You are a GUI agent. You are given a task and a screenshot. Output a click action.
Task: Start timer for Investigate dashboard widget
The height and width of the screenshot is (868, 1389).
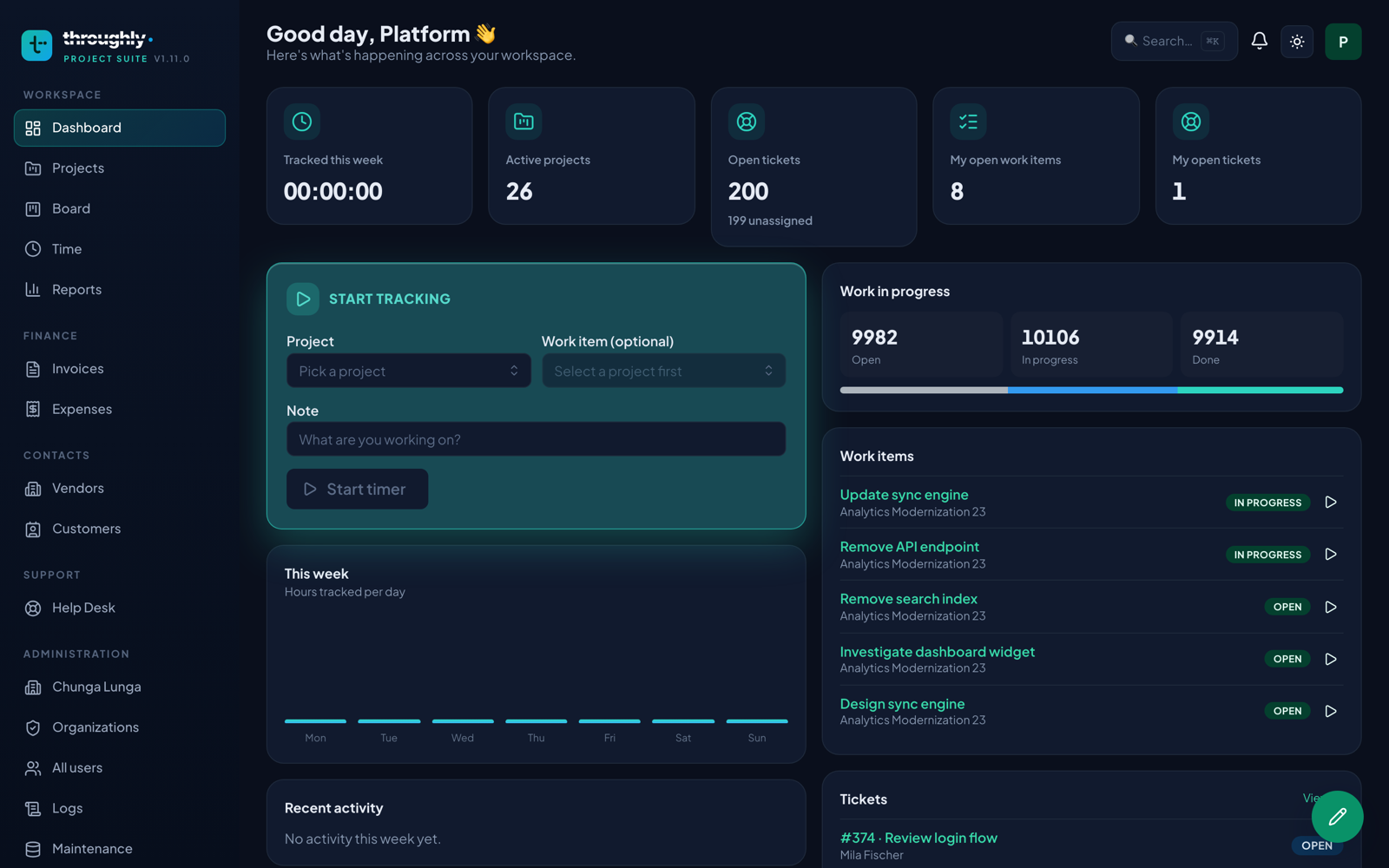click(x=1330, y=659)
